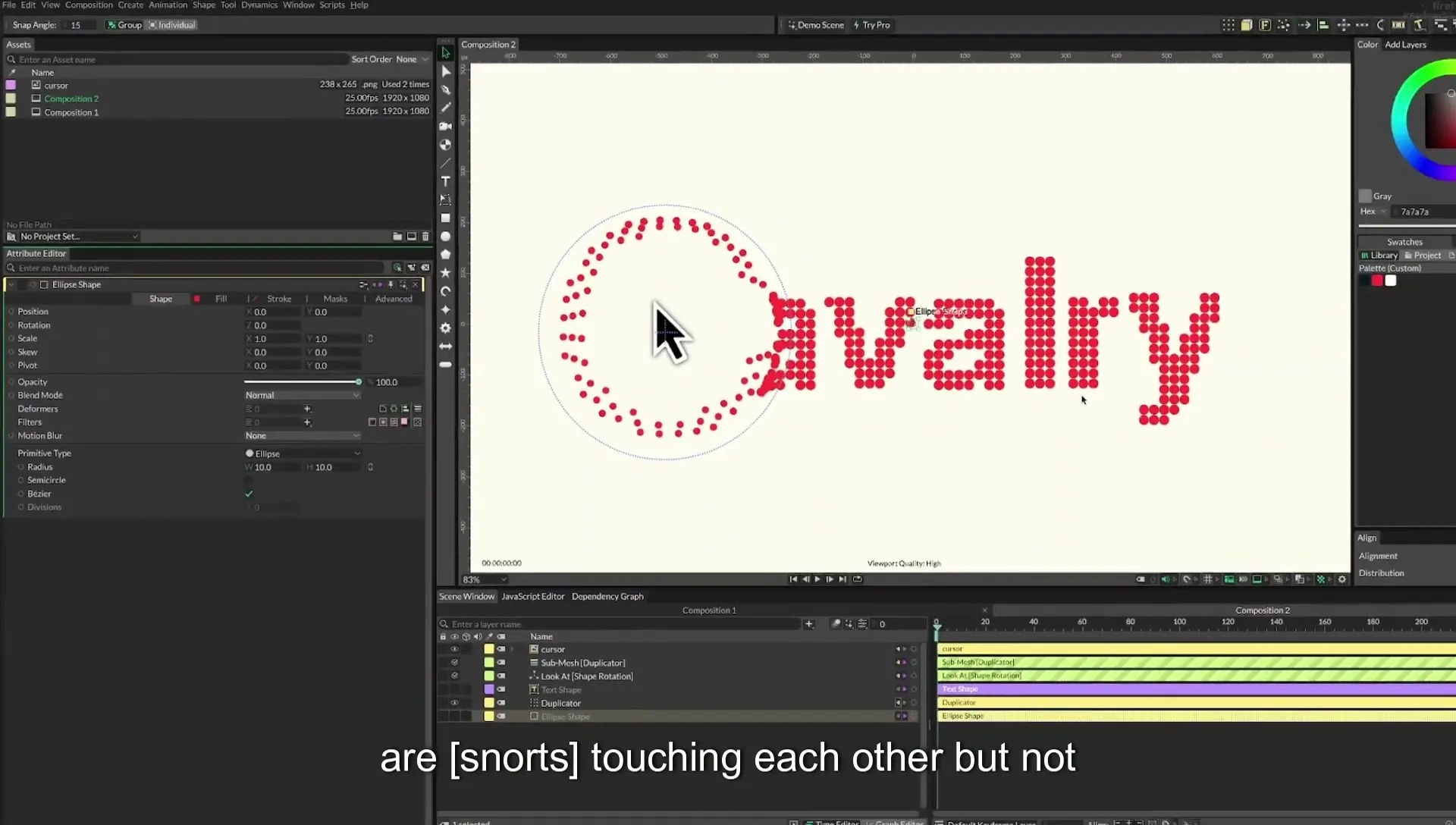Adjust the Opacity slider
This screenshot has width=1456, height=825.
point(302,382)
